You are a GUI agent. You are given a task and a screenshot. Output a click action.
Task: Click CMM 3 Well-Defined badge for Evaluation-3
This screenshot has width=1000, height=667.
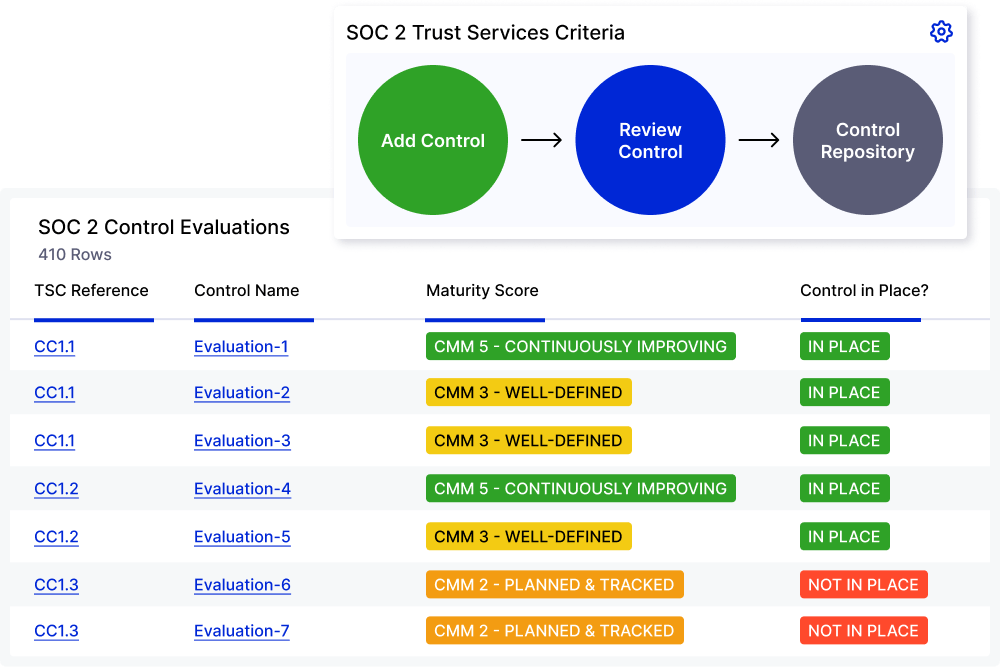pyautogui.click(x=529, y=440)
